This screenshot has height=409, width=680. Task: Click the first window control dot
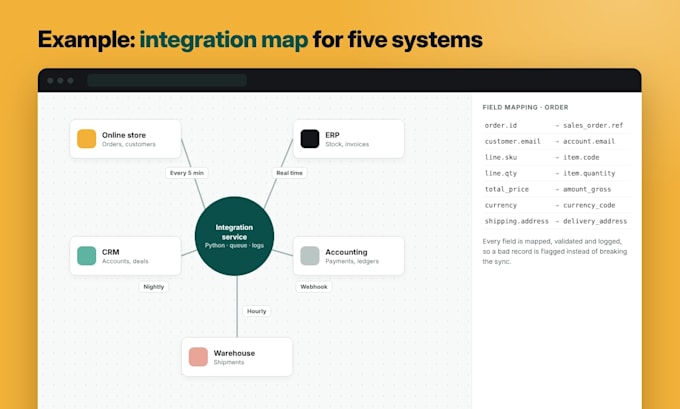pyautogui.click(x=50, y=81)
